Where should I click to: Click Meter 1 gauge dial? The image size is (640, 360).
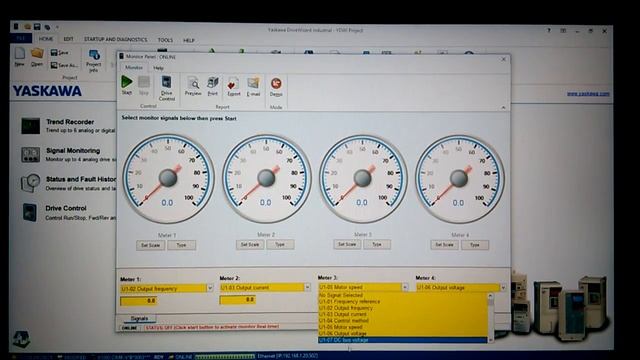pyautogui.click(x=168, y=179)
